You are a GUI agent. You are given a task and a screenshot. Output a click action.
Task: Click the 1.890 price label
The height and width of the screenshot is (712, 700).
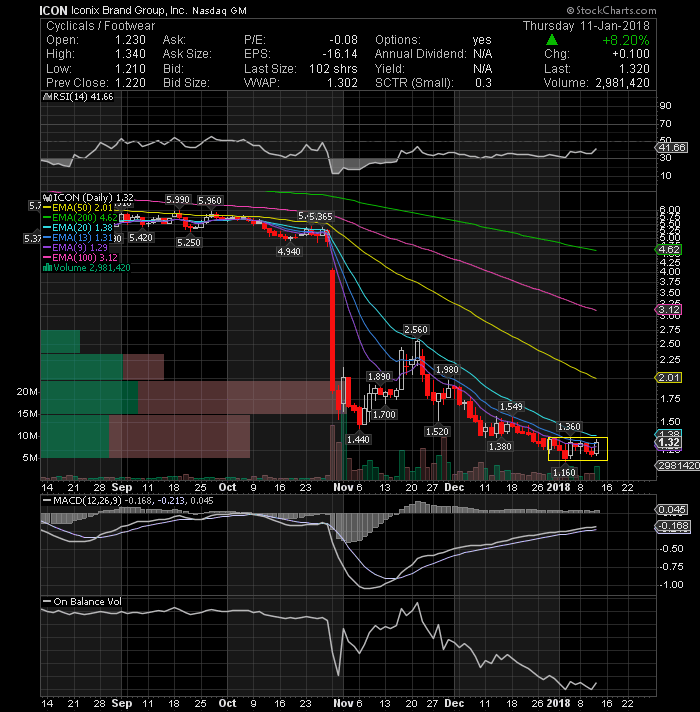[379, 376]
